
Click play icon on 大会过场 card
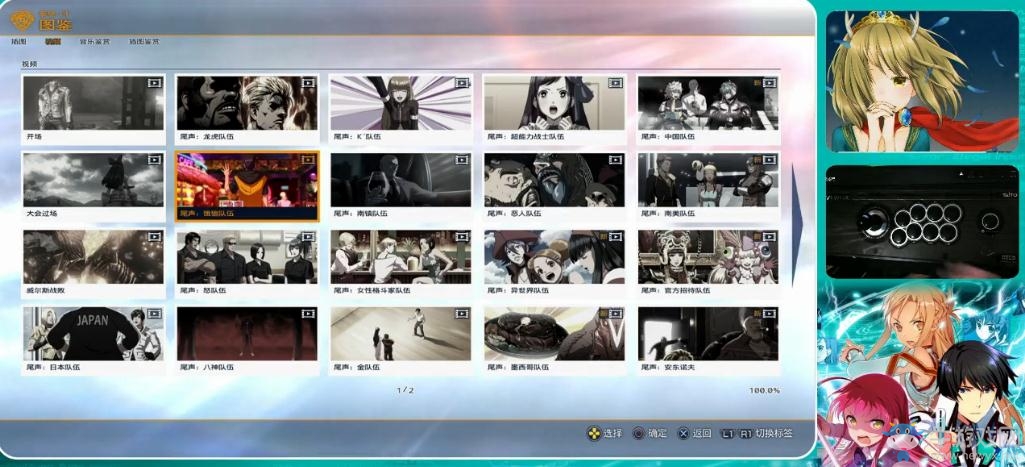154,160
